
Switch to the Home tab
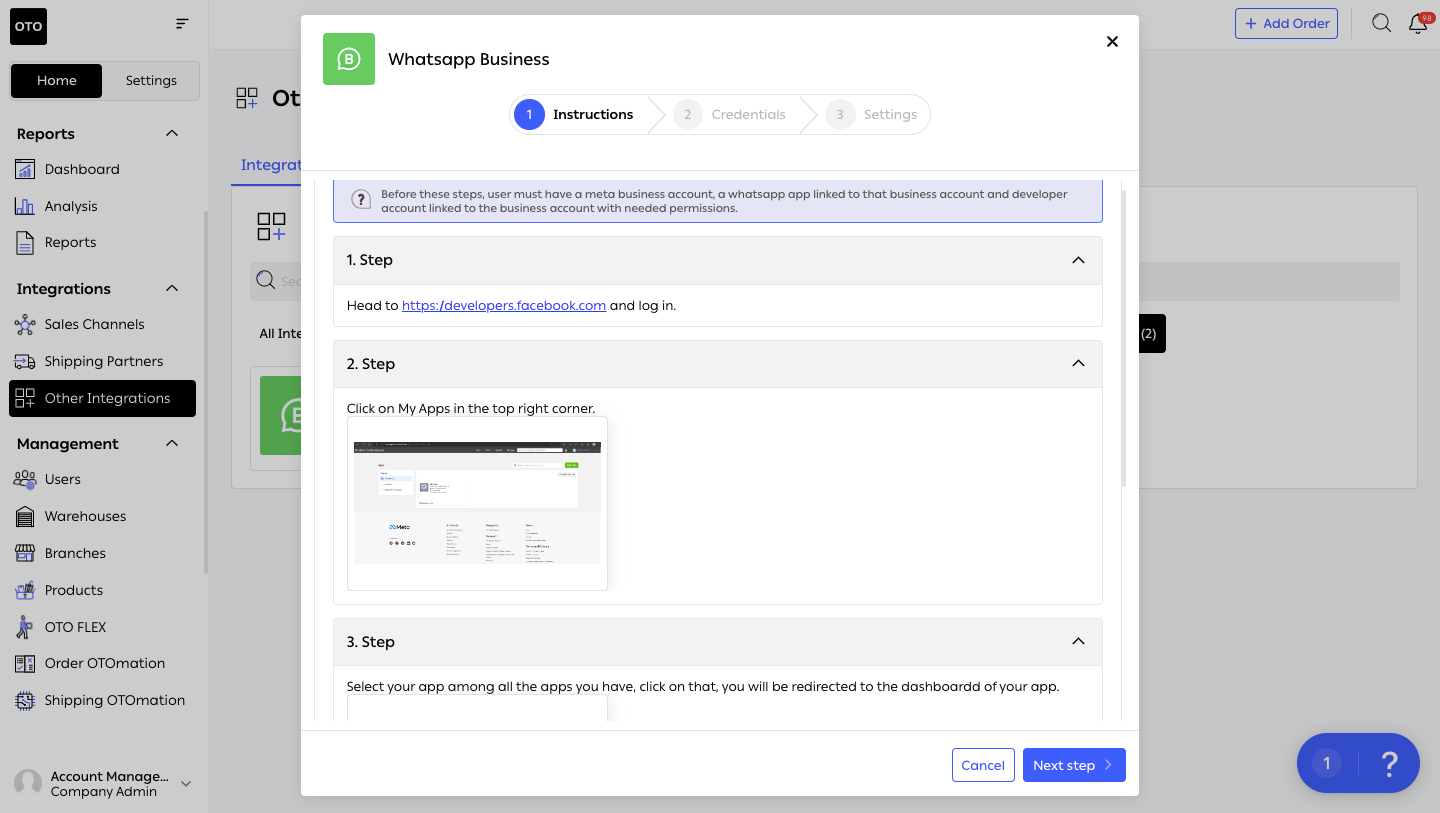tap(57, 81)
